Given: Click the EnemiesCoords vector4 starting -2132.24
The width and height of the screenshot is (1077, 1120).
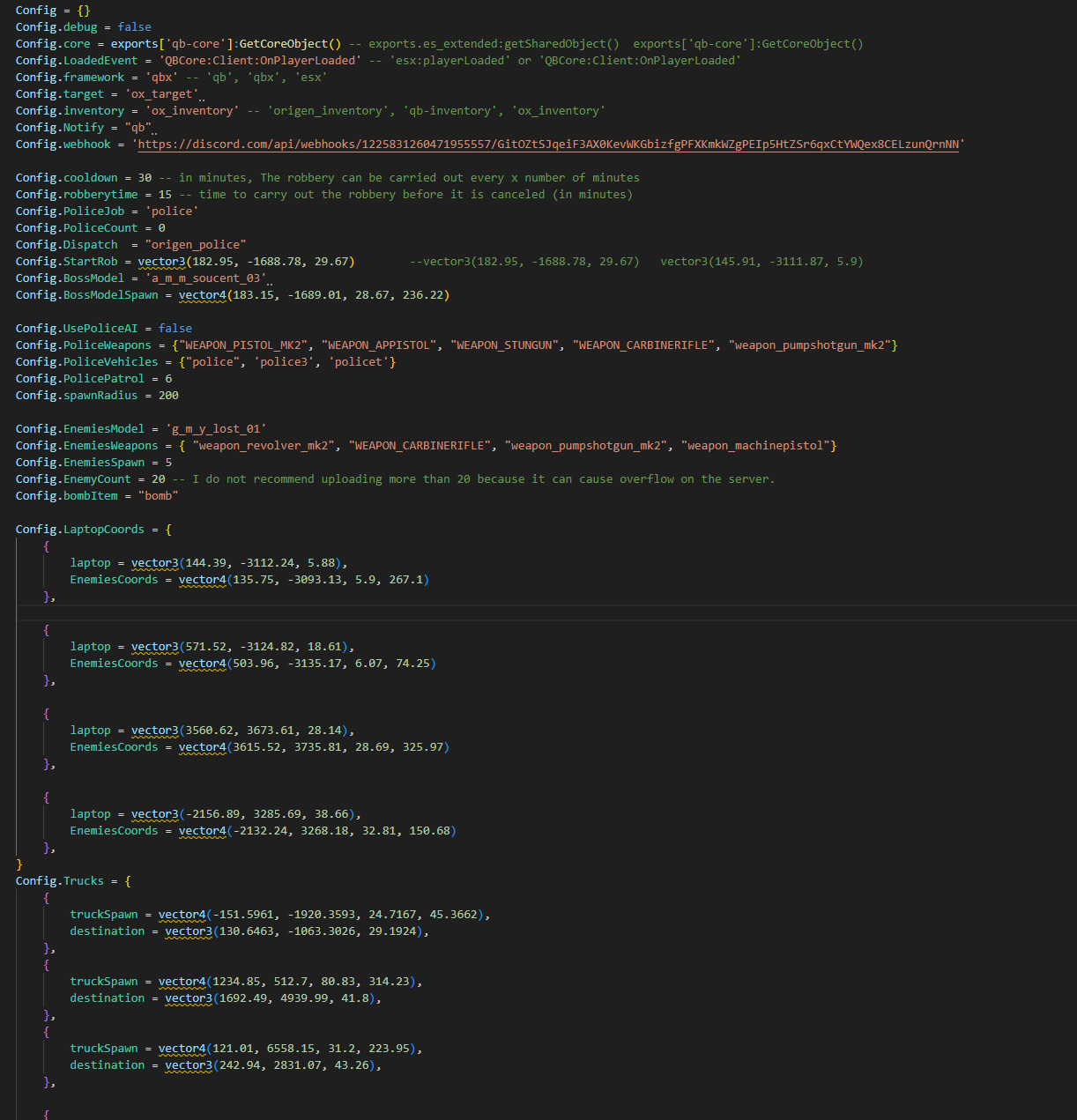Looking at the screenshot, I should point(317,831).
